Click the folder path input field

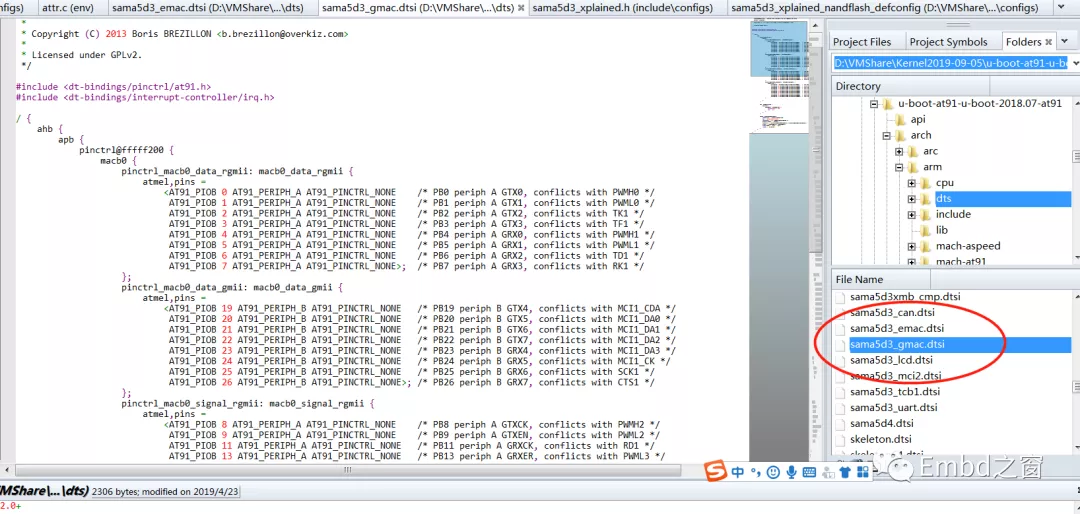coord(950,63)
